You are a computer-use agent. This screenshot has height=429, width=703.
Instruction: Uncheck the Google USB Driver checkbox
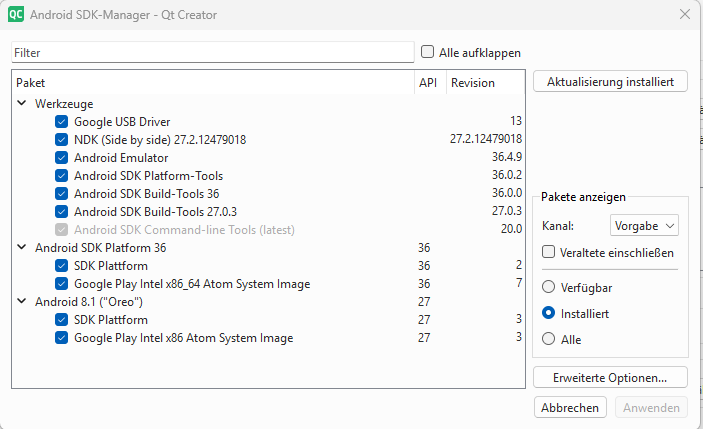pos(62,122)
